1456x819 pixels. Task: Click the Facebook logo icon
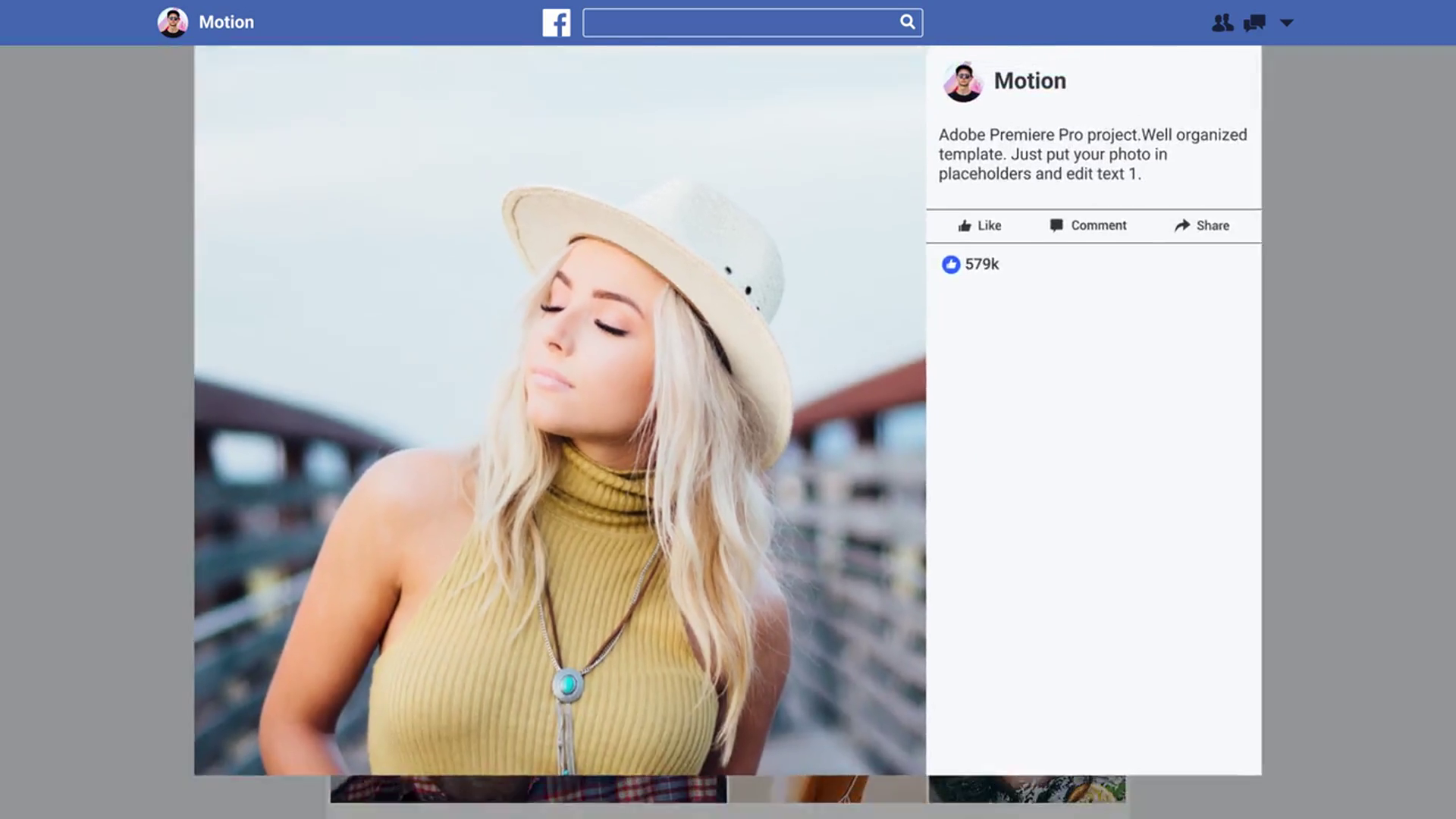tap(556, 23)
